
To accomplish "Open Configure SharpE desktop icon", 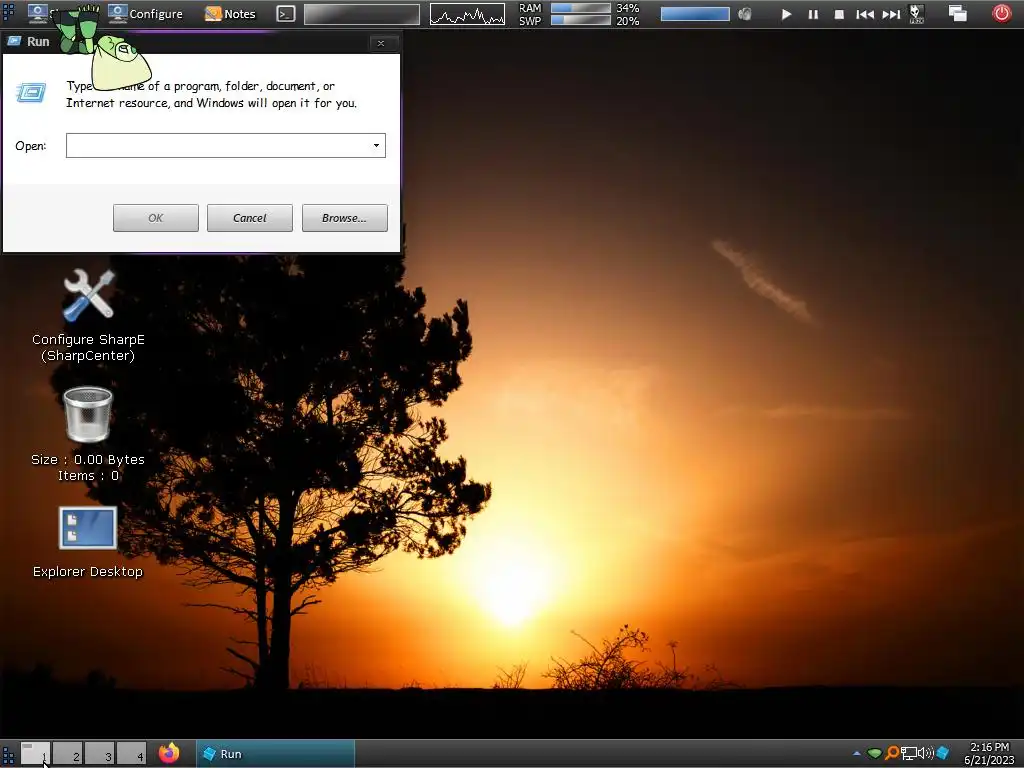I will [88, 315].
